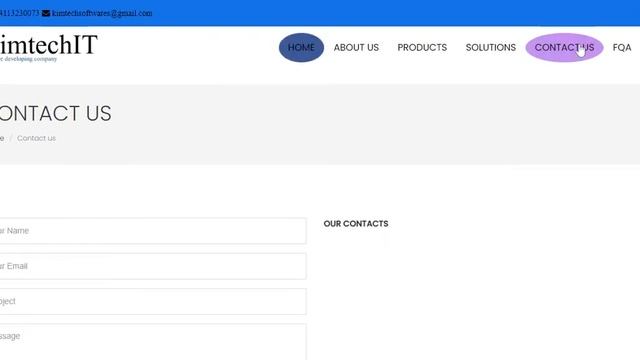Click the CONTACT US page title
The image size is (640, 360).
[56, 113]
